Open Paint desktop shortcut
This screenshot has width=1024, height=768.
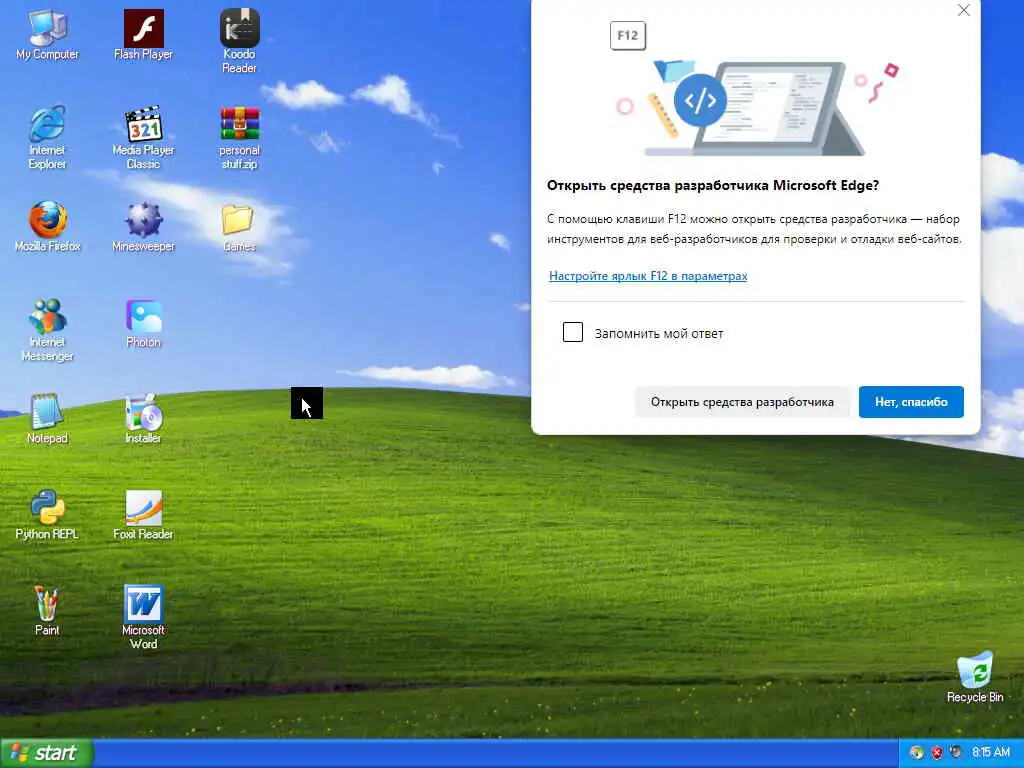pos(47,611)
